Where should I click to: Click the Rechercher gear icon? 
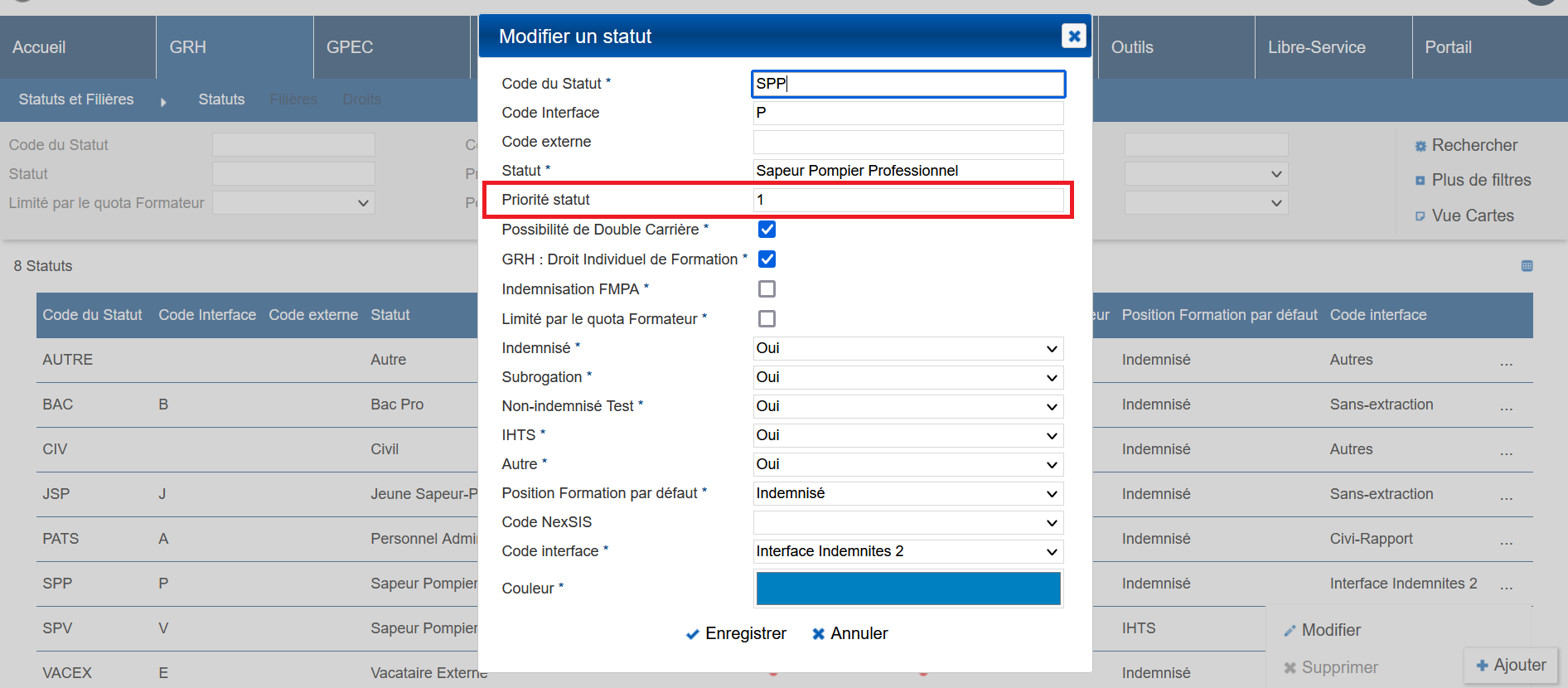coord(1420,146)
